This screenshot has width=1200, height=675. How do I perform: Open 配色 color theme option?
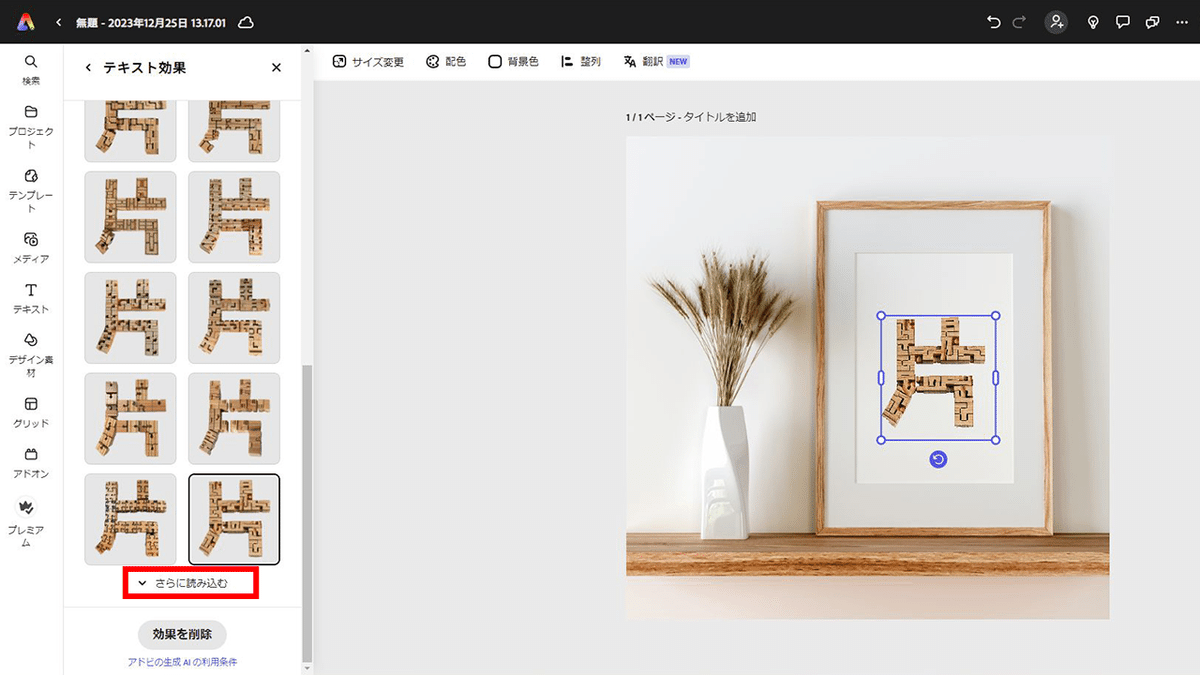click(x=446, y=61)
